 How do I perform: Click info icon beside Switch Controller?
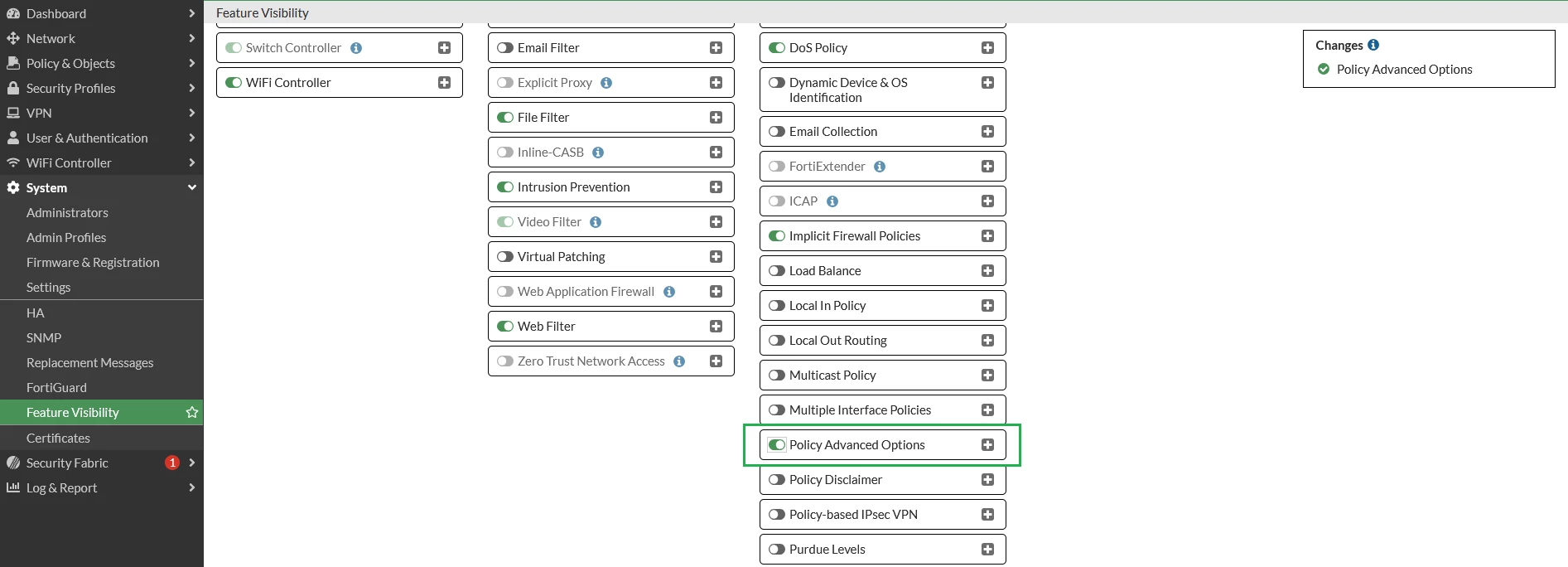pos(356,48)
